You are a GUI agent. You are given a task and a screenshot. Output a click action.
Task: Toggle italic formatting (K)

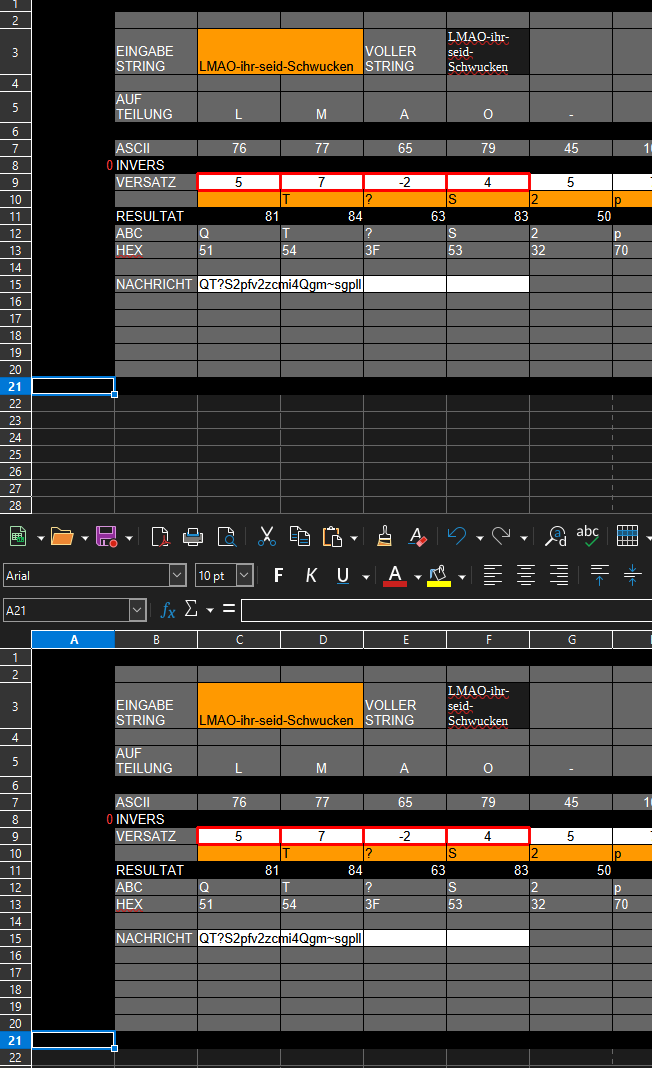[x=311, y=576]
